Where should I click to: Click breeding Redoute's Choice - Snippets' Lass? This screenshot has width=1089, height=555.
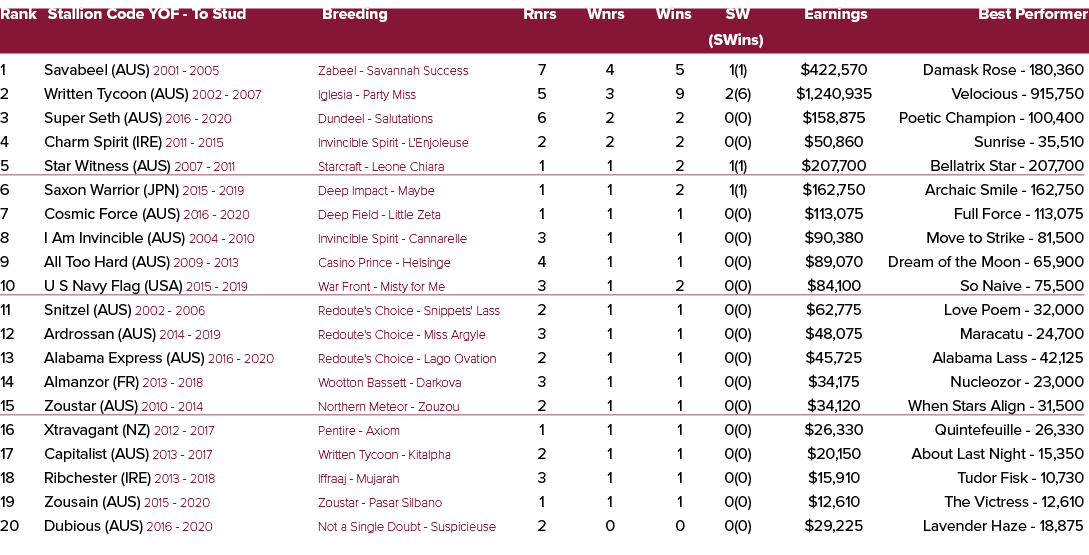[x=409, y=311]
